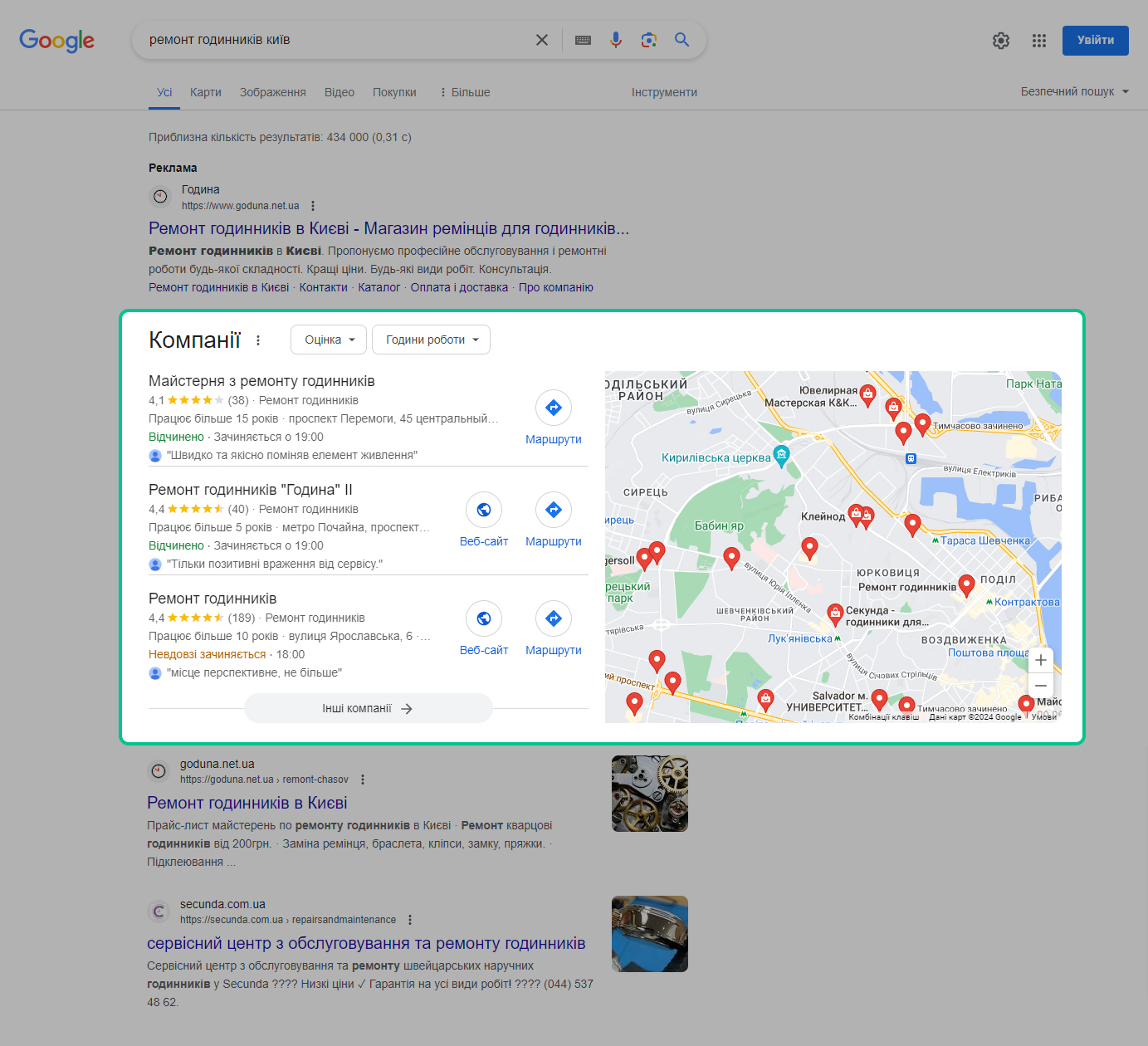Open Google apps grid

coord(1039,41)
